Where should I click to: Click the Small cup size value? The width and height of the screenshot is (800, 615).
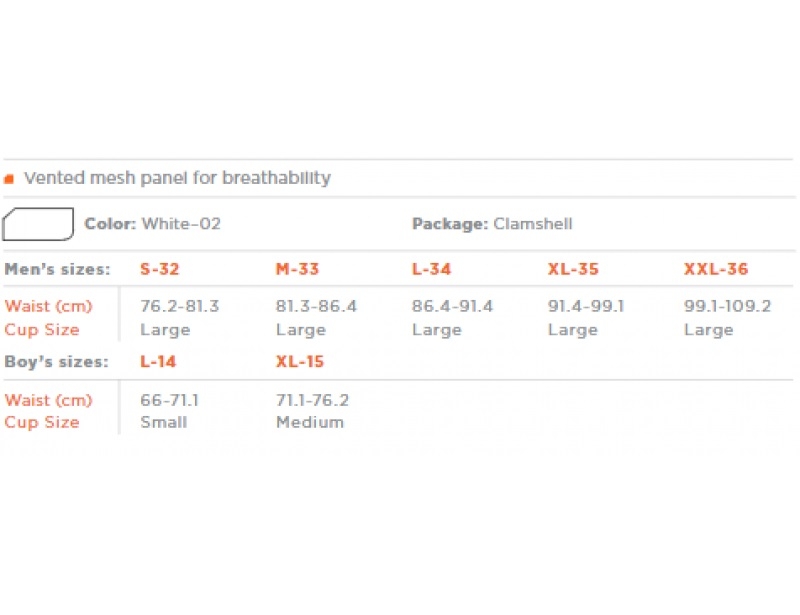pos(164,423)
